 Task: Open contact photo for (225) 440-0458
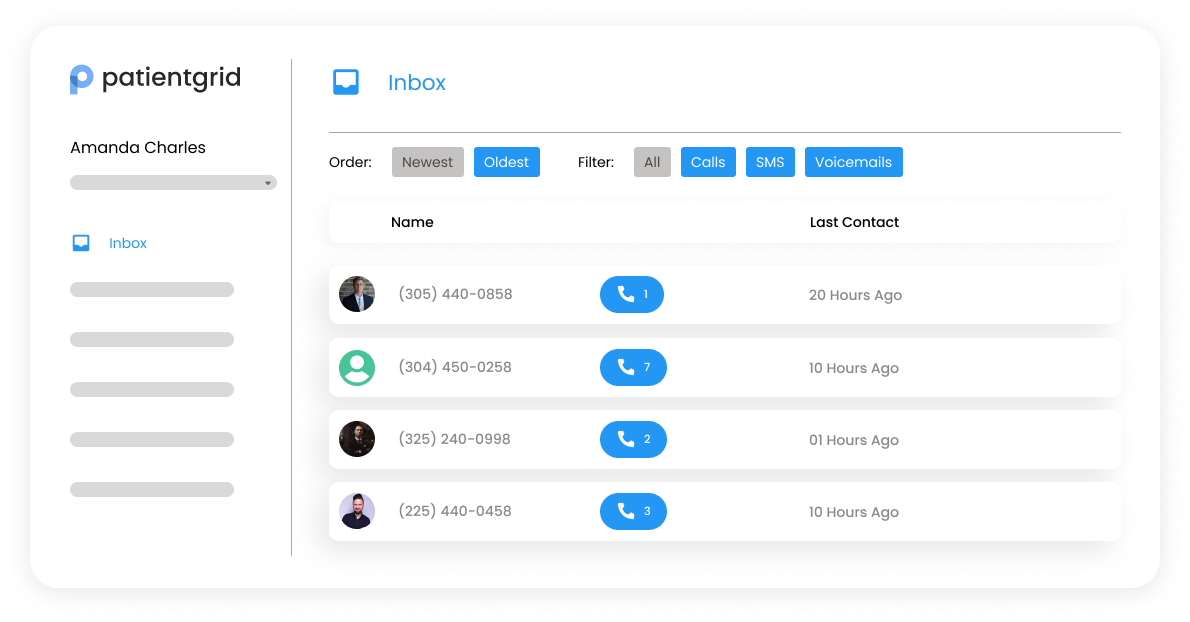[x=357, y=511]
